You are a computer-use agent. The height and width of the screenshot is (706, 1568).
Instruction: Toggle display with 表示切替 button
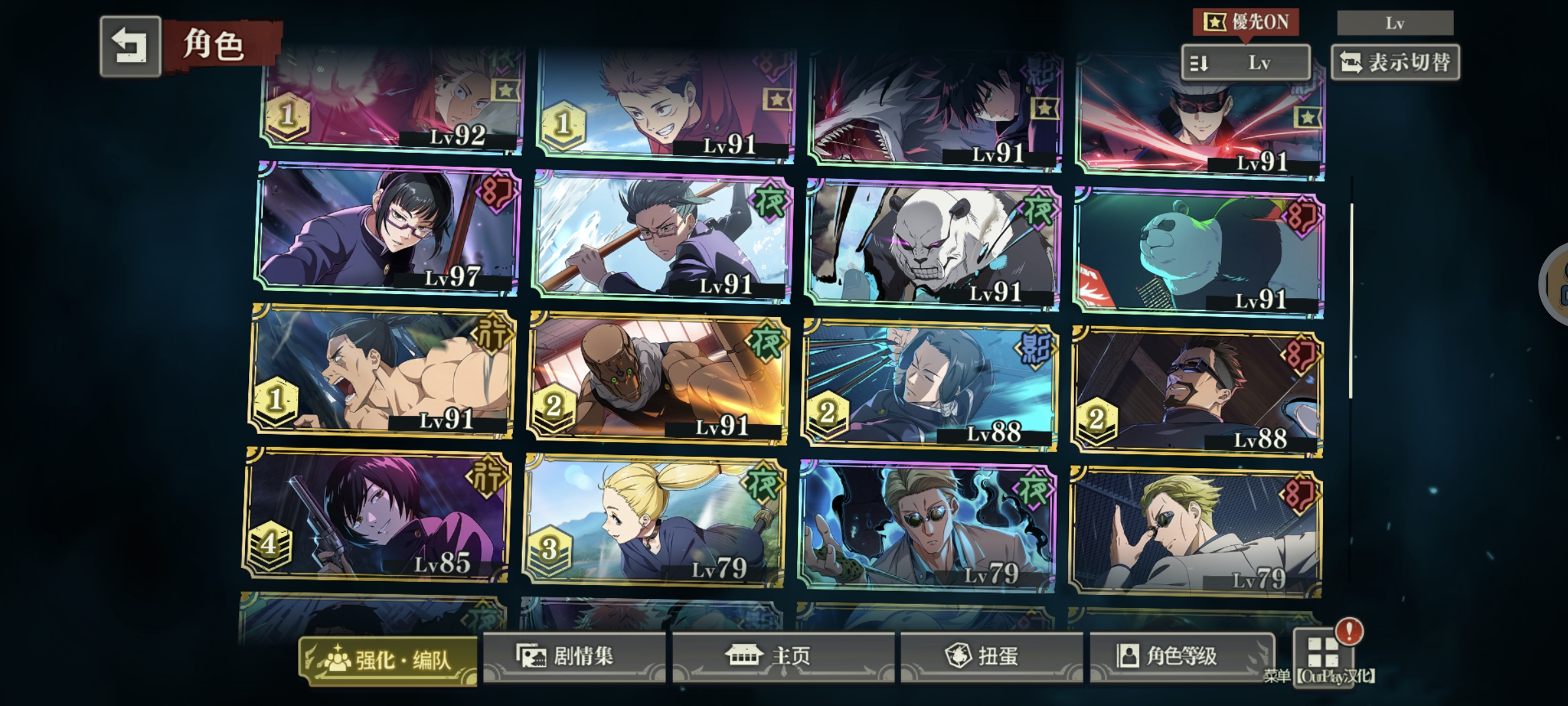pyautogui.click(x=1396, y=63)
